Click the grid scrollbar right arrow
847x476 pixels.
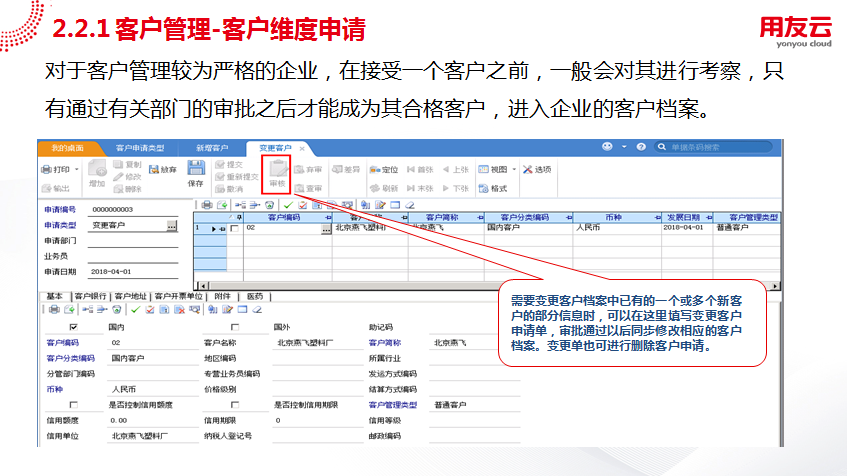[775, 286]
